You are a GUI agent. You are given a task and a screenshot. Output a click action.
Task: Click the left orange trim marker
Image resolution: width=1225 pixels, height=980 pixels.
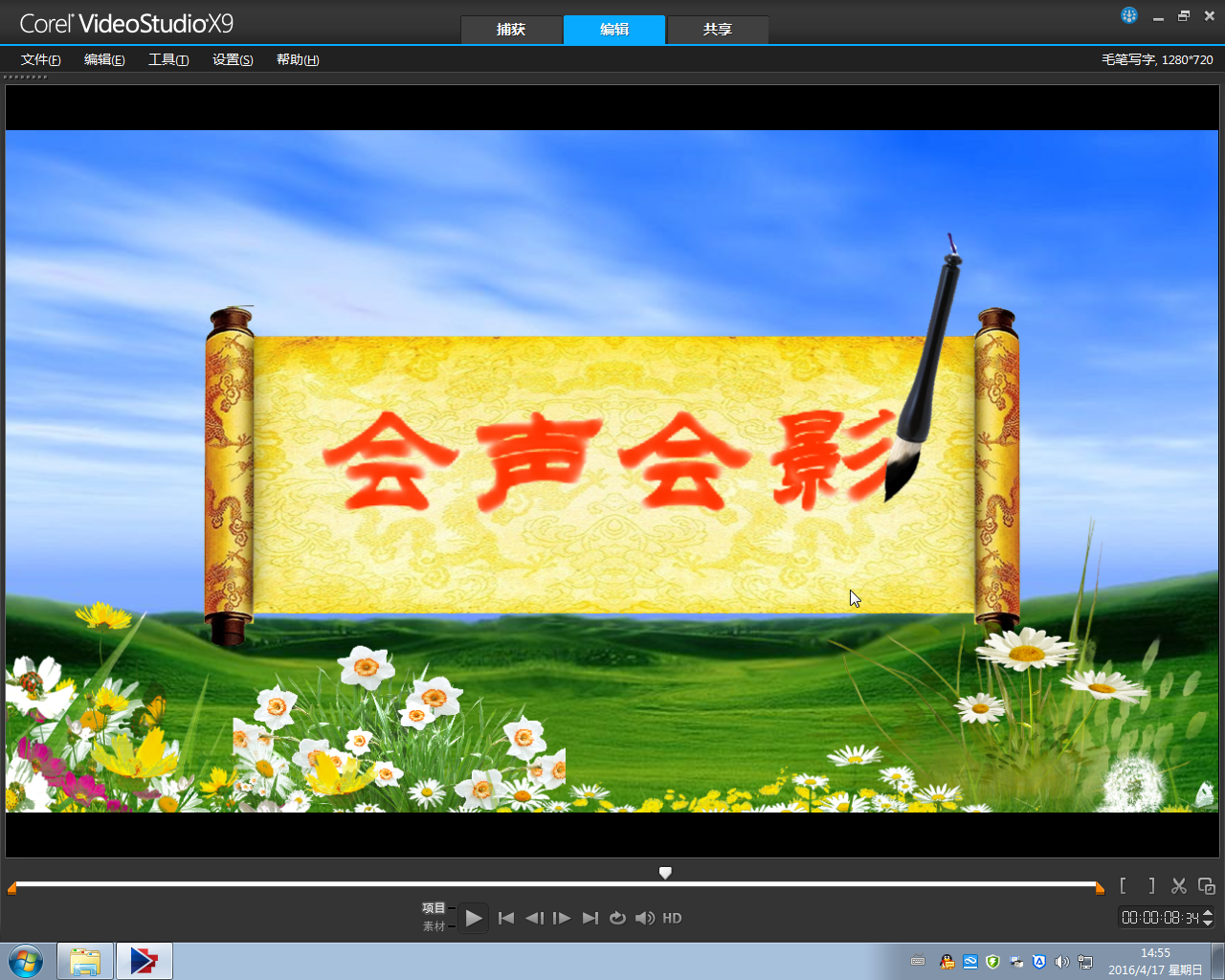click(11, 889)
